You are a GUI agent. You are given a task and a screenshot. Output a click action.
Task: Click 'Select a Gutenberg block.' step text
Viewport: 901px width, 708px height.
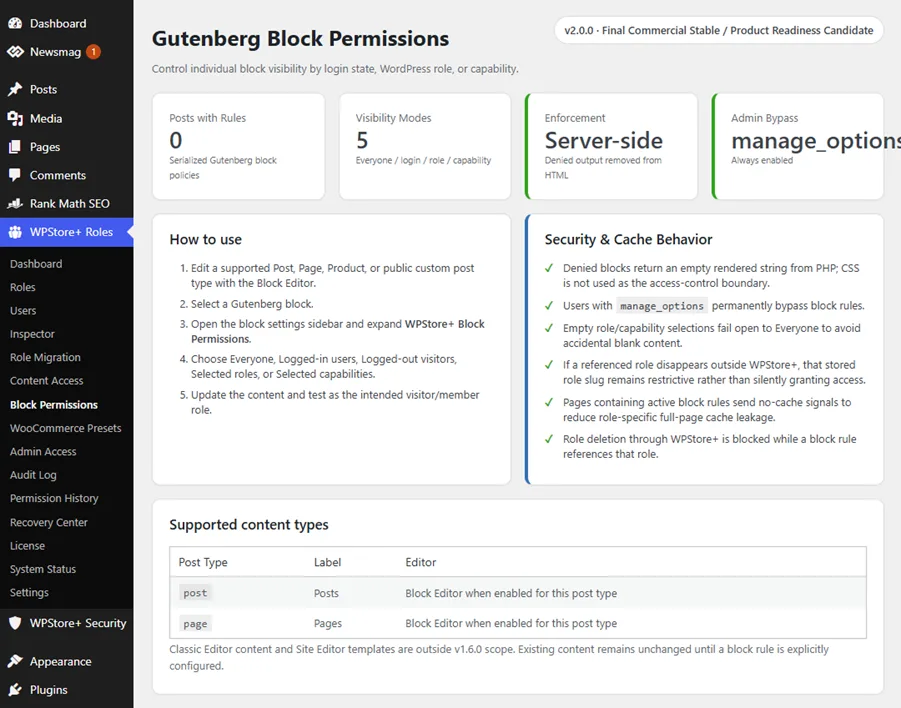point(252,304)
